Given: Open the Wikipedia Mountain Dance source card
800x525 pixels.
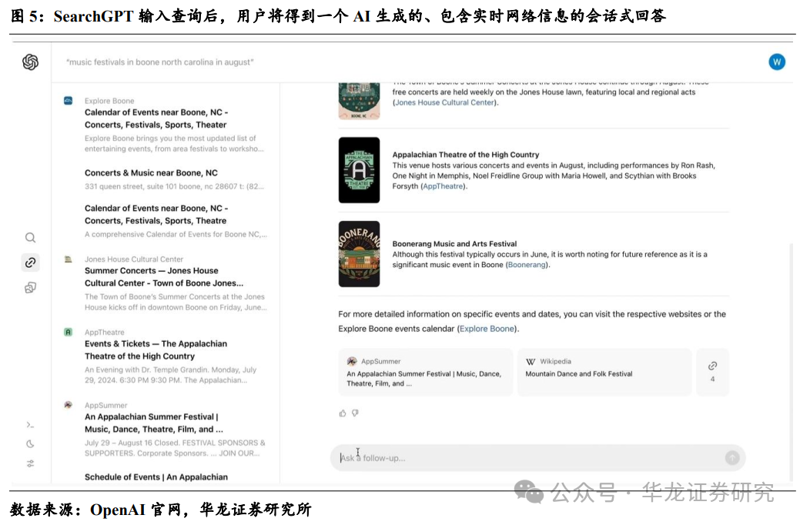Looking at the screenshot, I should (x=605, y=372).
